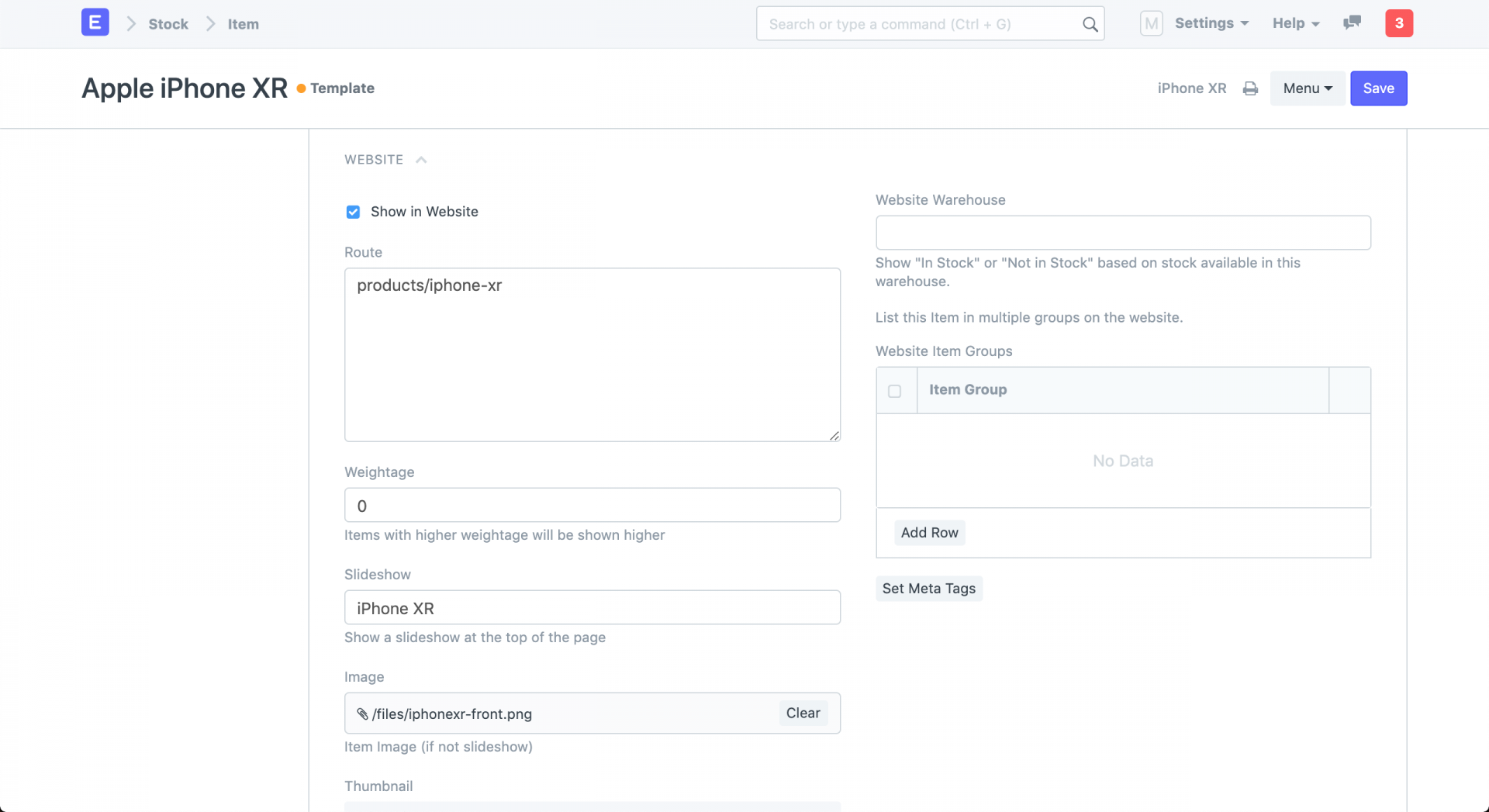Open the Settings dropdown
Viewport: 1489px width, 812px height.
pyautogui.click(x=1211, y=23)
